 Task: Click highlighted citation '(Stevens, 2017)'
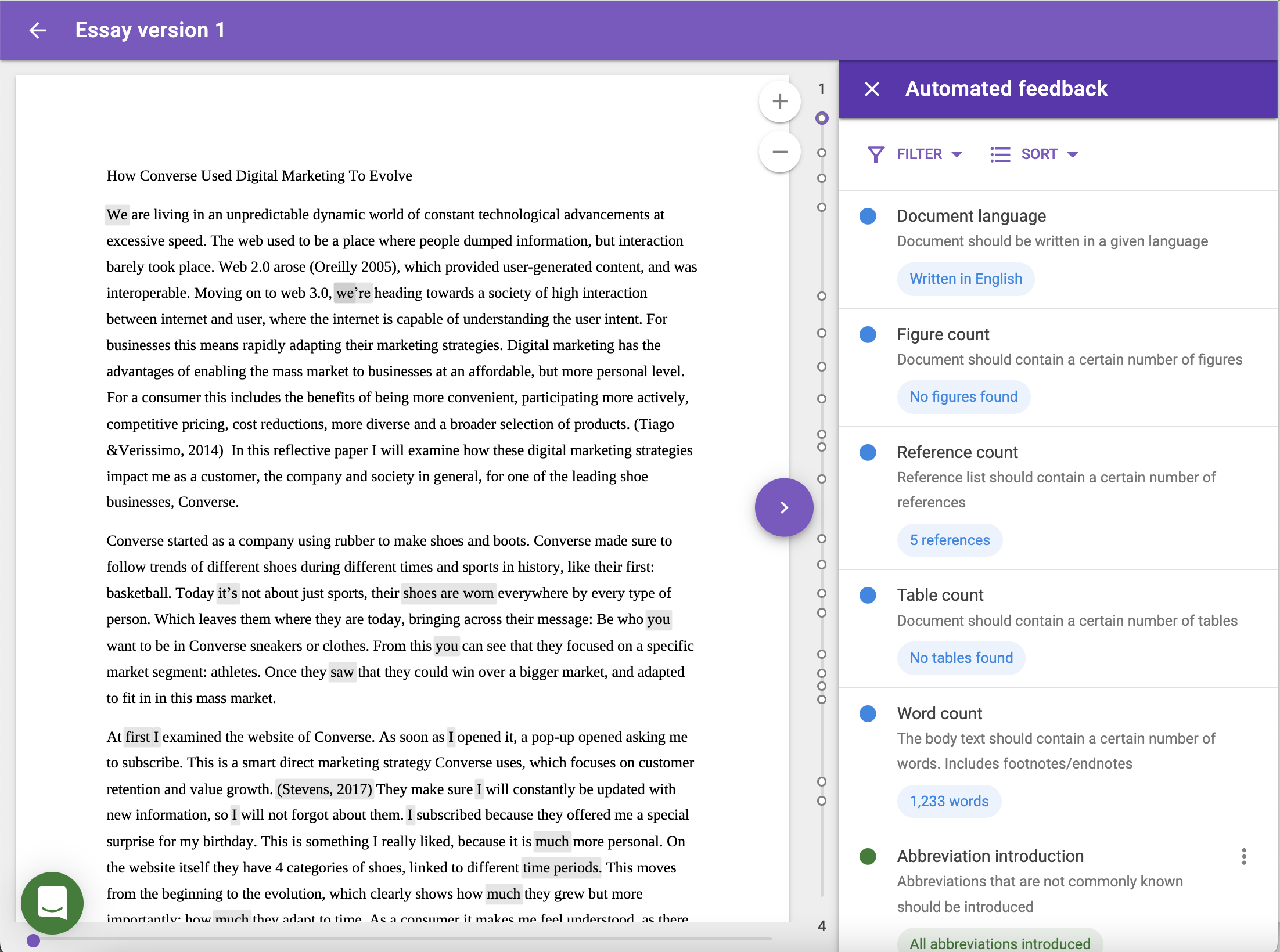click(325, 789)
